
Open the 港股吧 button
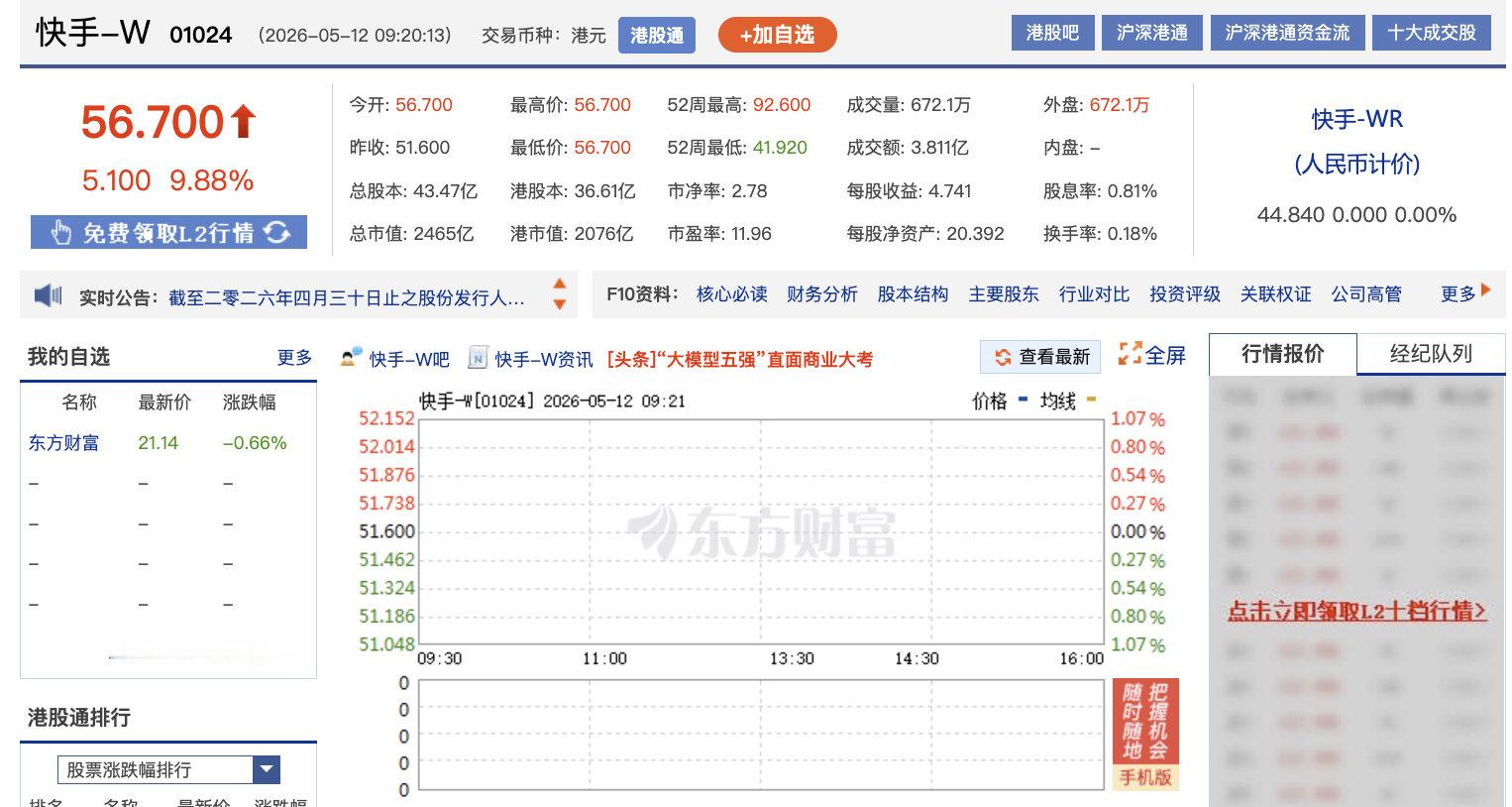1052,33
